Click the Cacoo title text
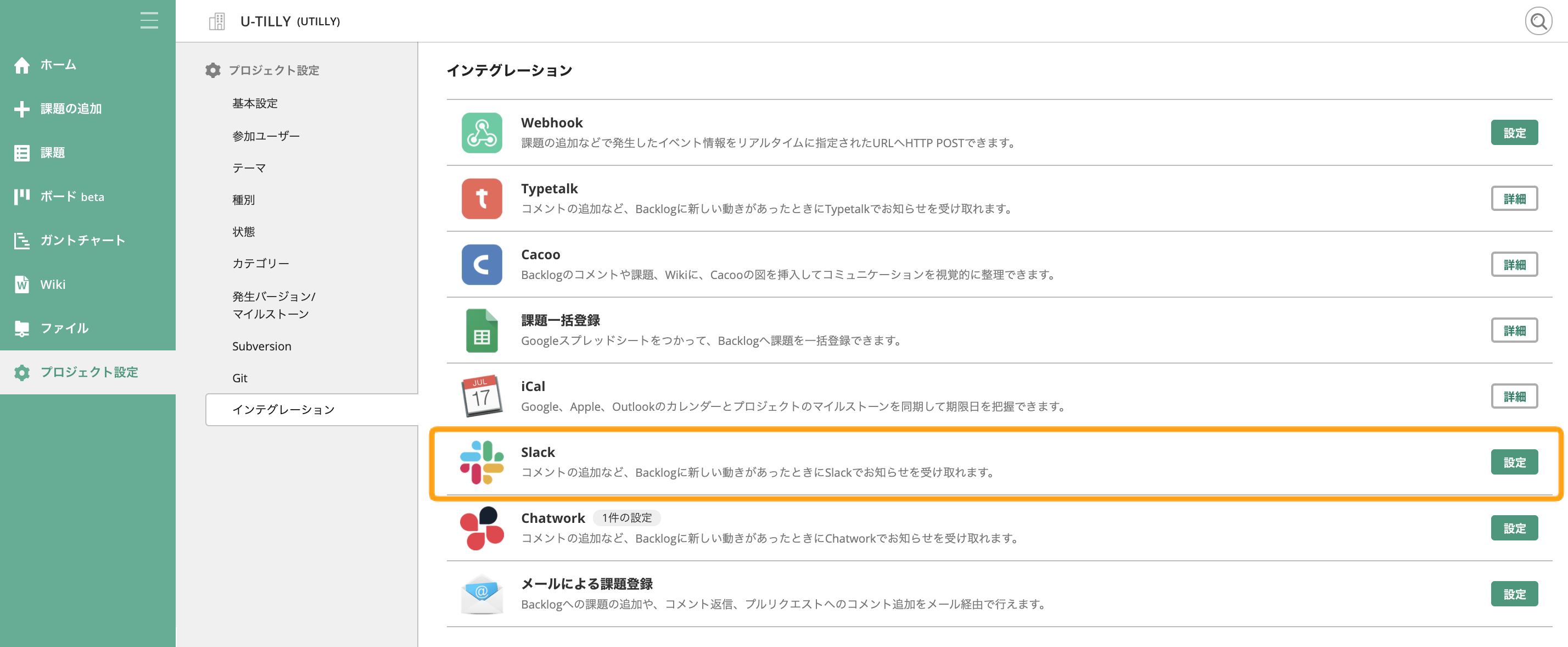 (x=541, y=254)
